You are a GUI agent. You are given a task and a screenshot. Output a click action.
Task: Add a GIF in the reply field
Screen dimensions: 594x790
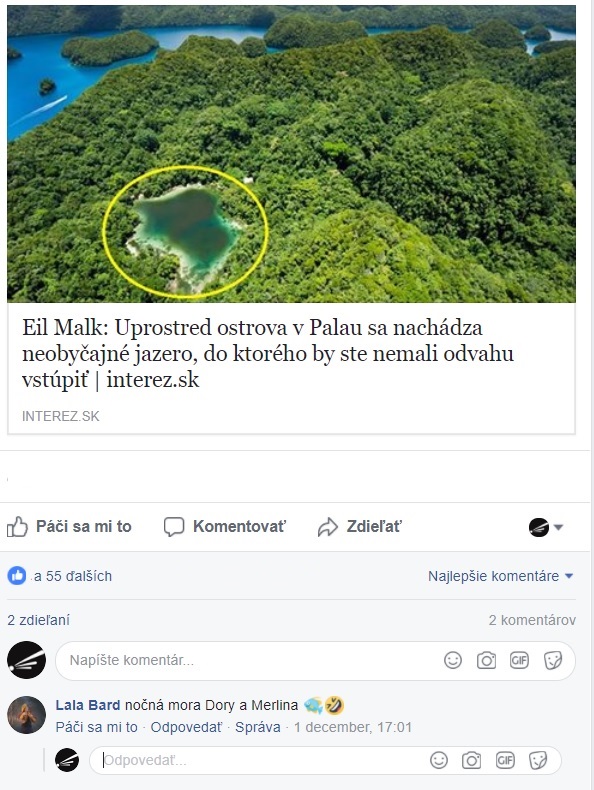505,760
